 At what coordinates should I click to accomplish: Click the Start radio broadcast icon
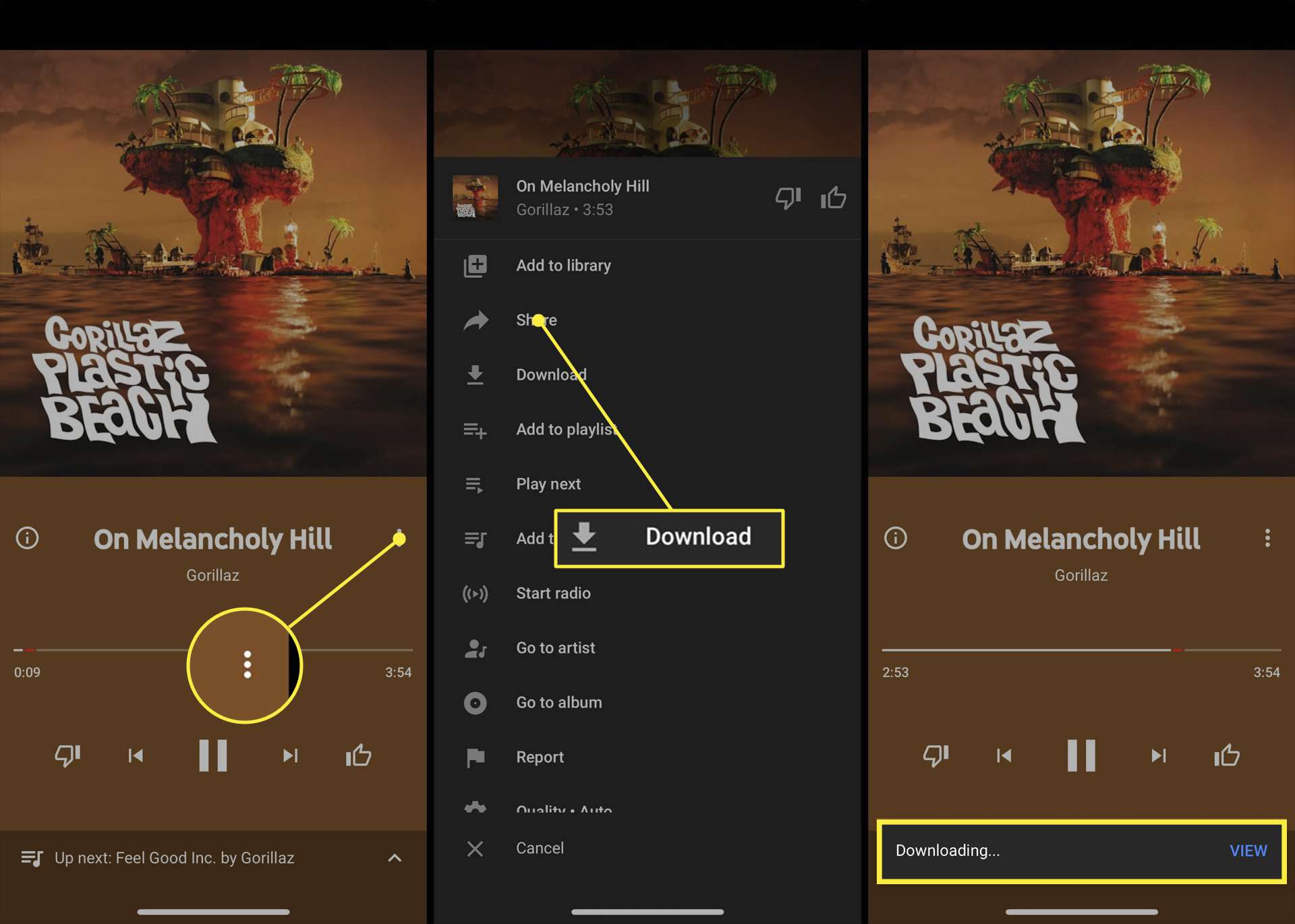475,594
